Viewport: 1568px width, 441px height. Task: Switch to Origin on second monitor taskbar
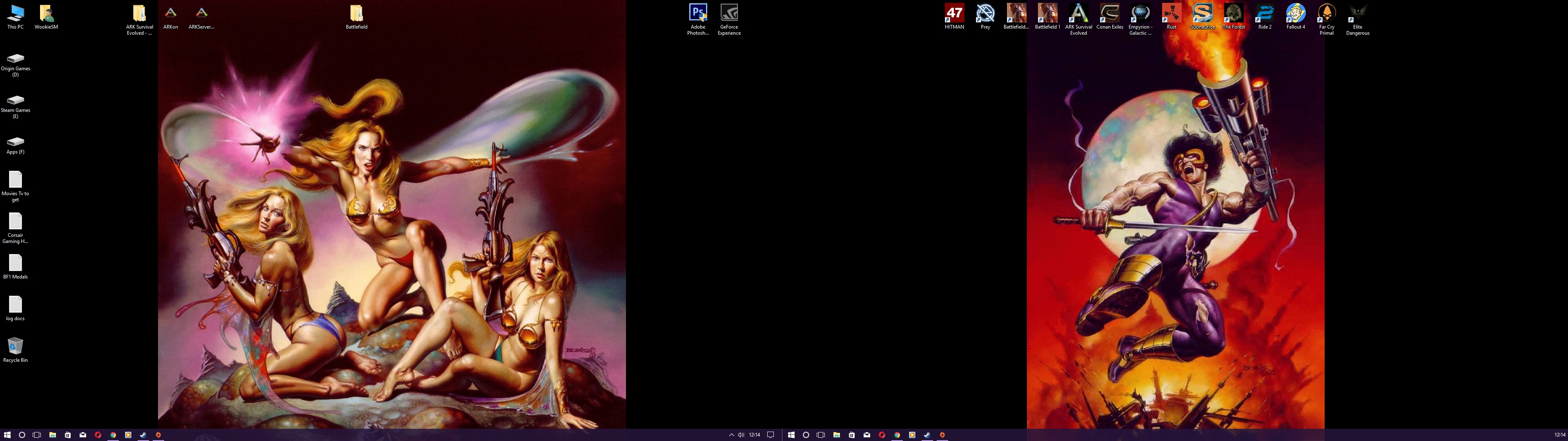(942, 435)
